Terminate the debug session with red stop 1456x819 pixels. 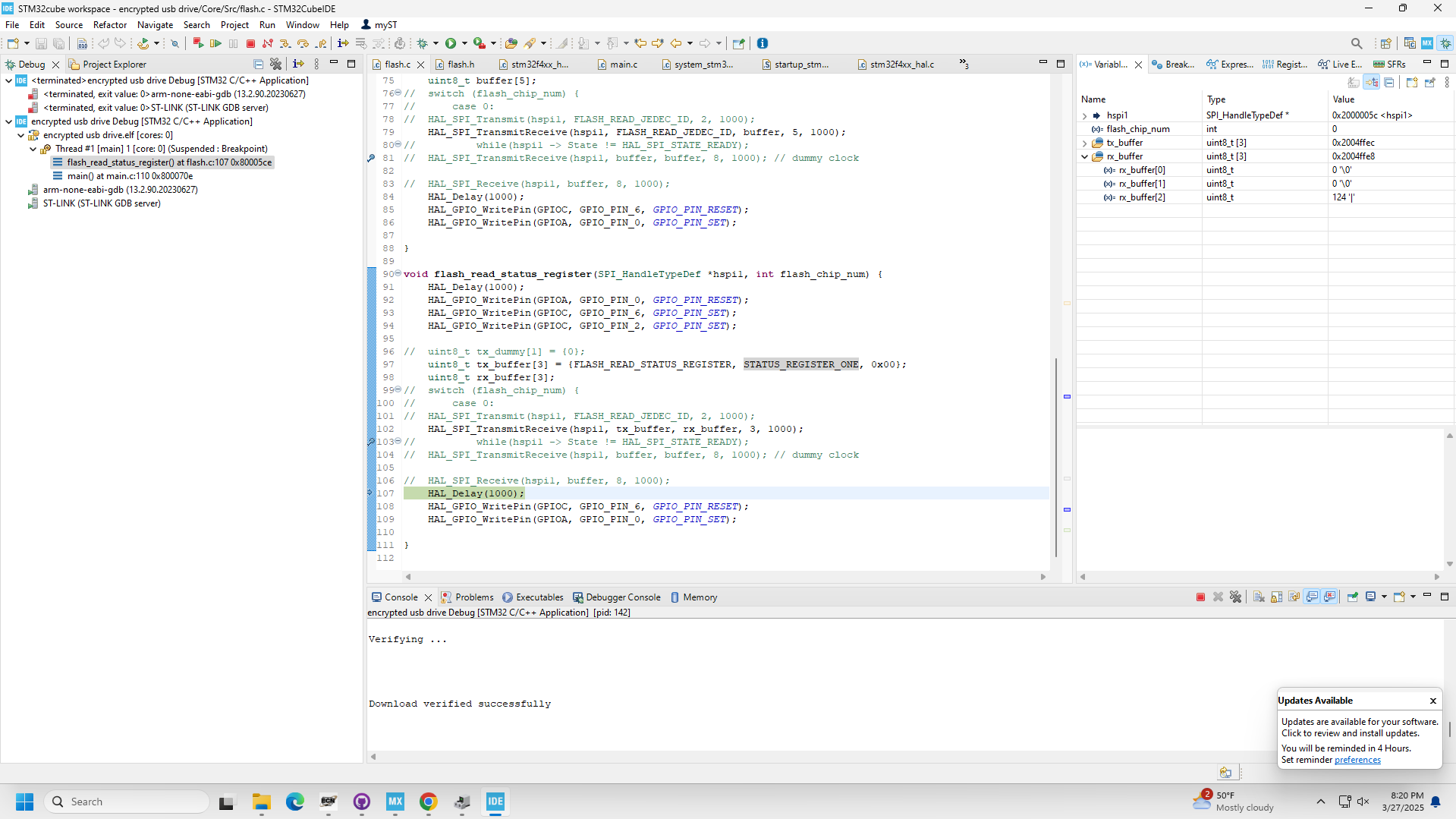[250, 43]
